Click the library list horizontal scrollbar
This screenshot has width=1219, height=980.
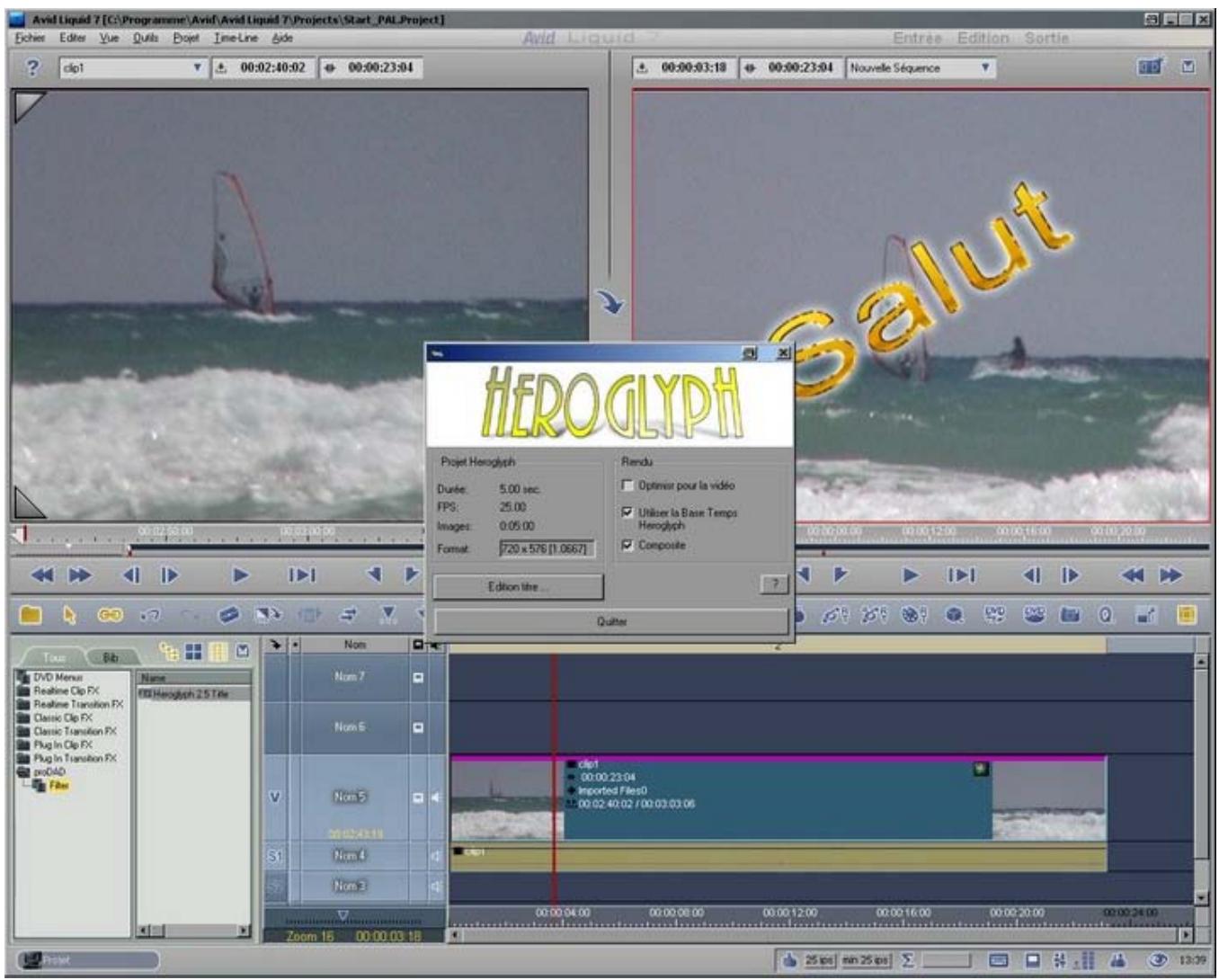pos(193,931)
